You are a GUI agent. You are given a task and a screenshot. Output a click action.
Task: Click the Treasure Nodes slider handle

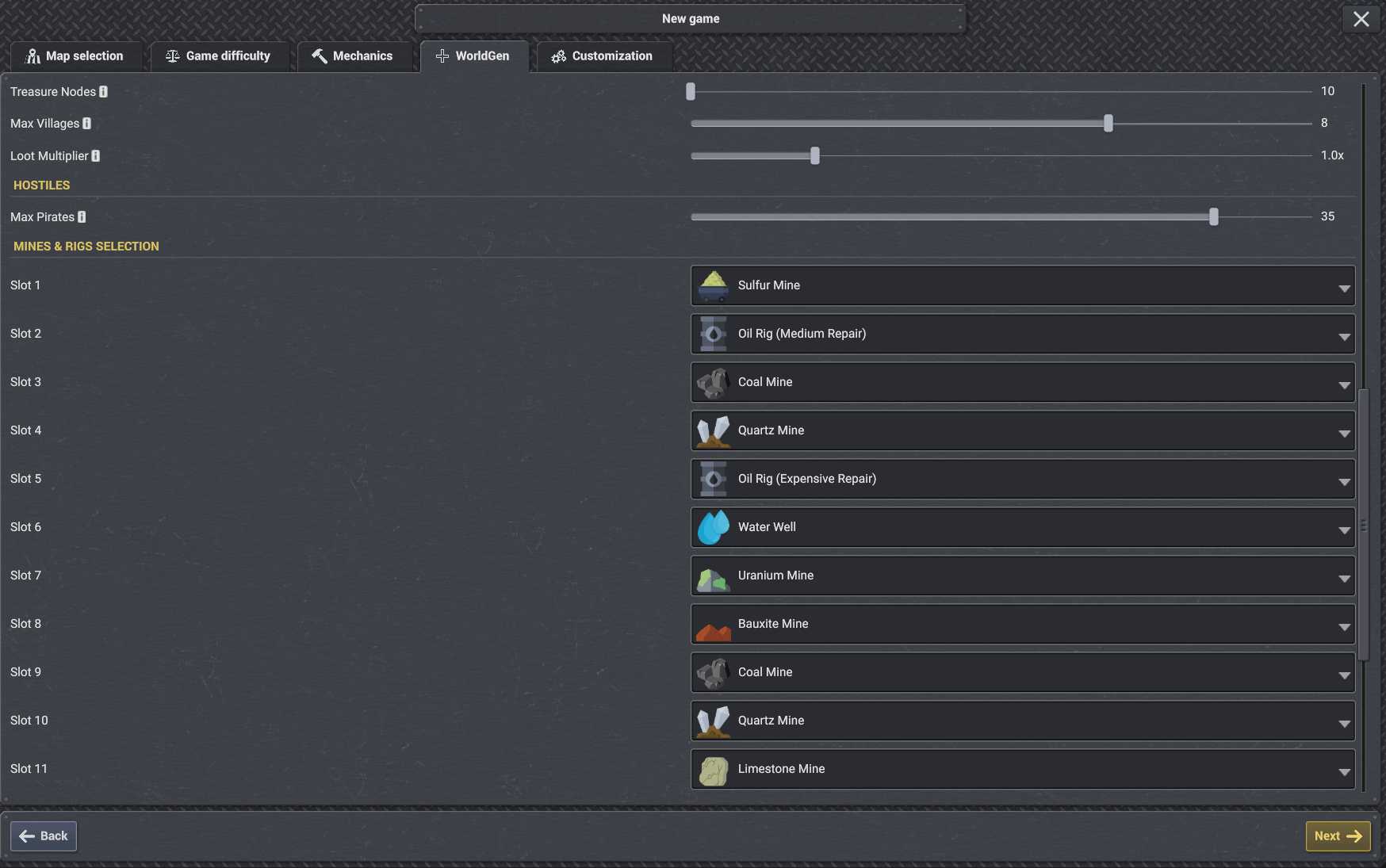(691, 92)
